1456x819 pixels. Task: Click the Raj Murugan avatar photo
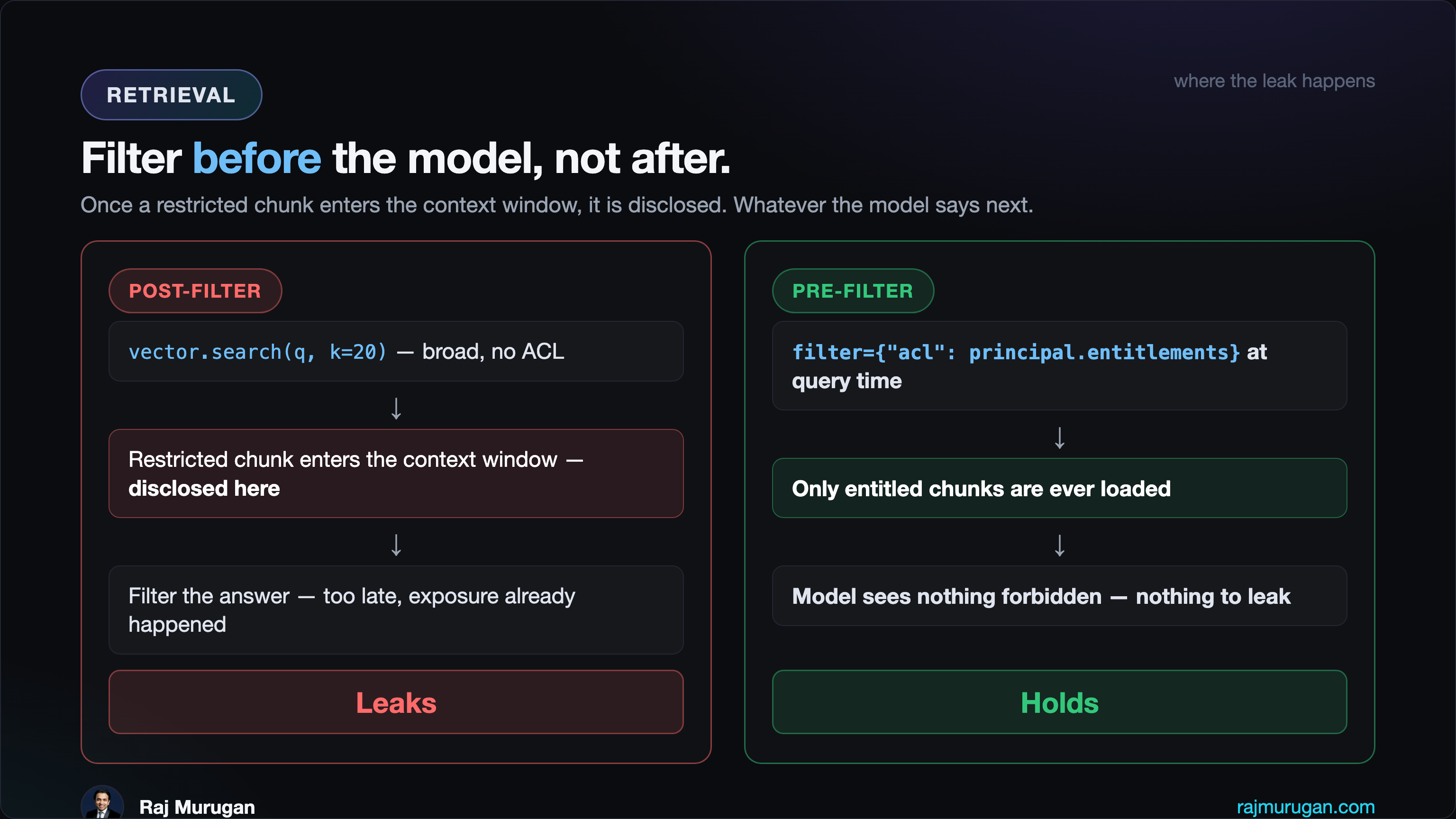[102, 802]
